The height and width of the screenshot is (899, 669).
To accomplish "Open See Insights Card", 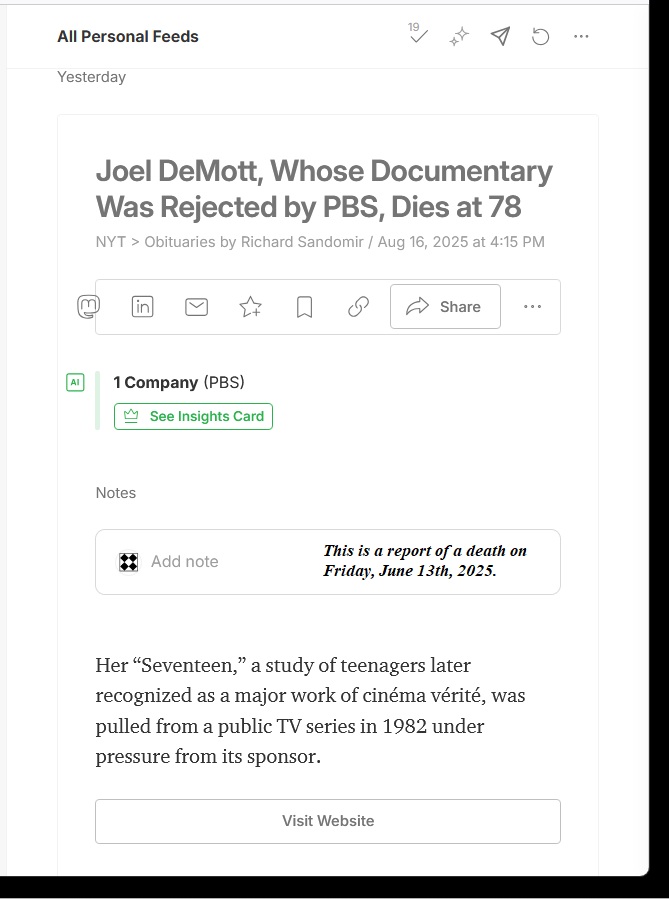I will click(x=194, y=416).
